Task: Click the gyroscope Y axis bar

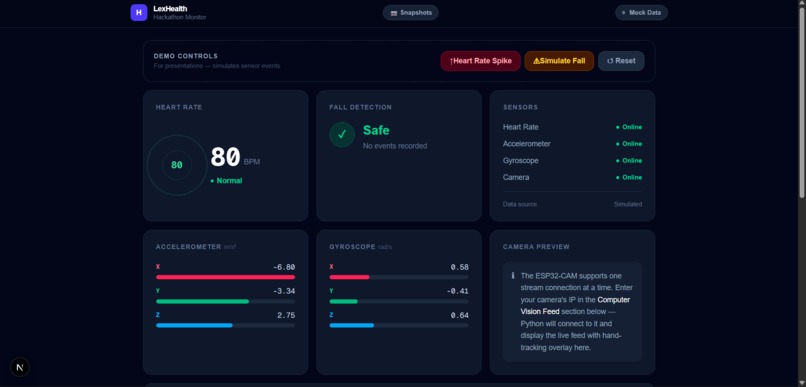Action: coord(399,301)
